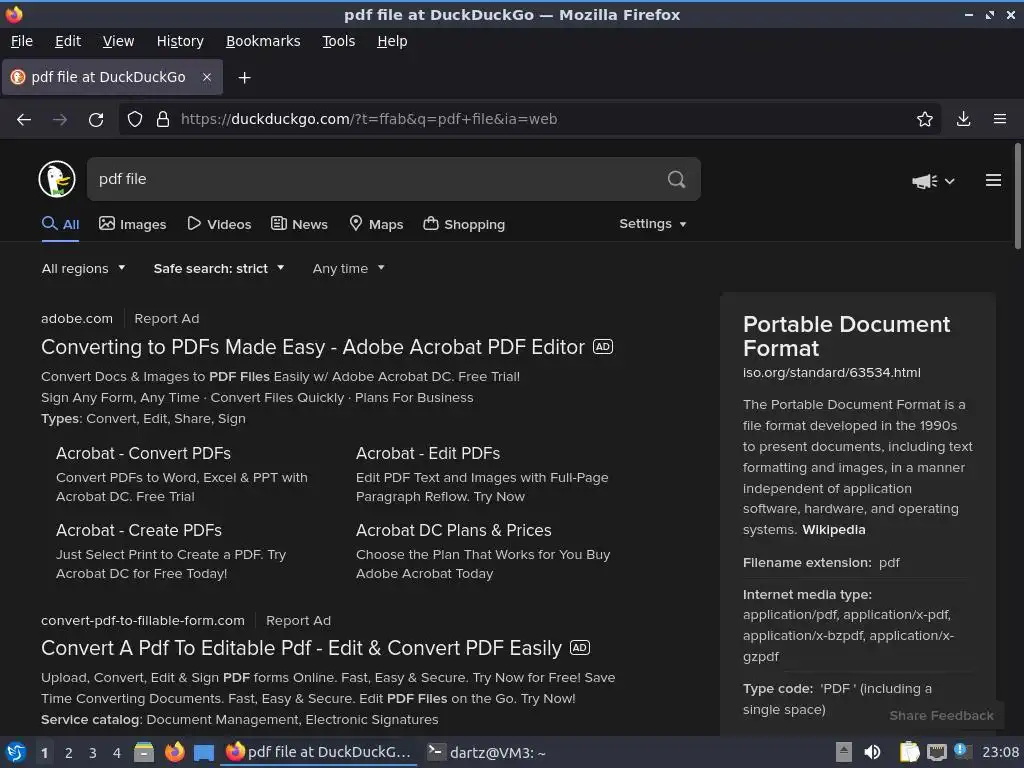Switch to Shopping results
Screen dimensions: 1024x768
464,224
